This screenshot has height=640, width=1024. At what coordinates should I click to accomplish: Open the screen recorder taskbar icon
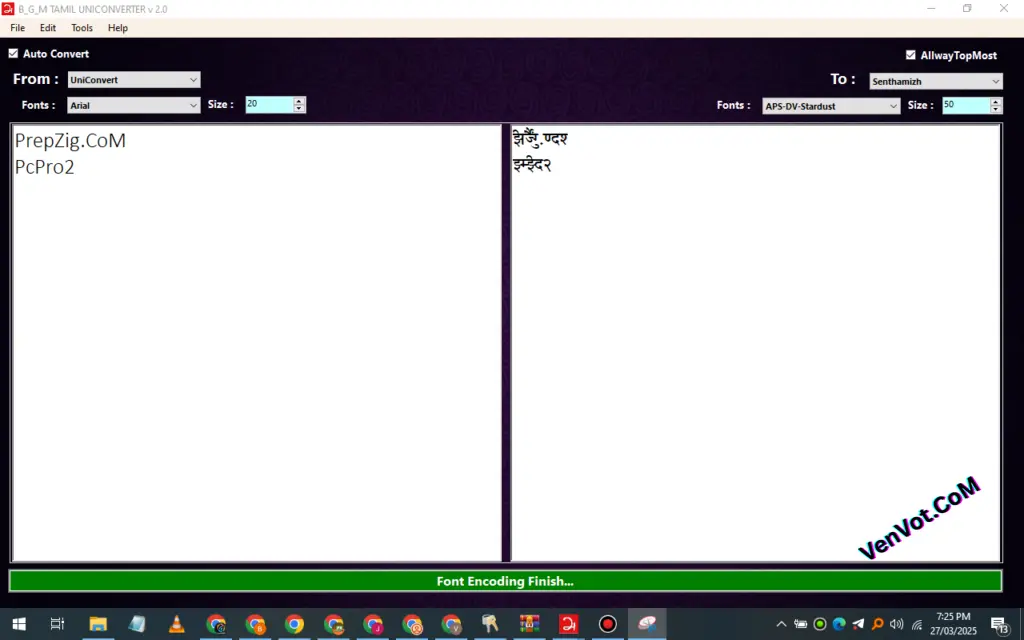point(608,624)
